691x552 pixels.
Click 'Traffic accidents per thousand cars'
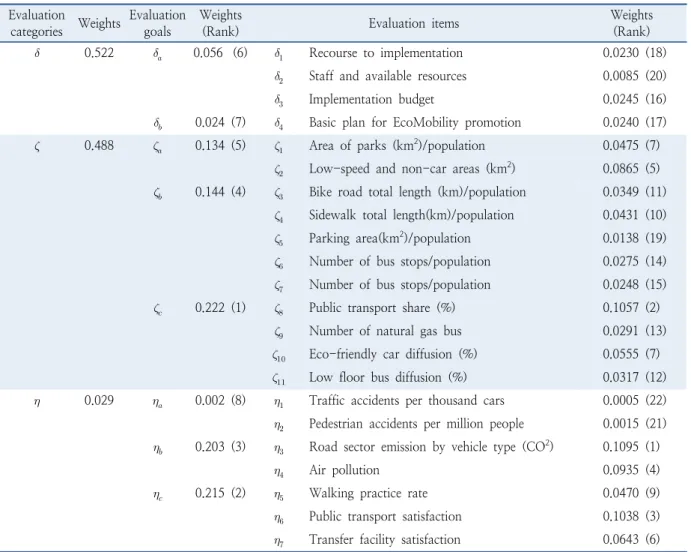(x=406, y=400)
